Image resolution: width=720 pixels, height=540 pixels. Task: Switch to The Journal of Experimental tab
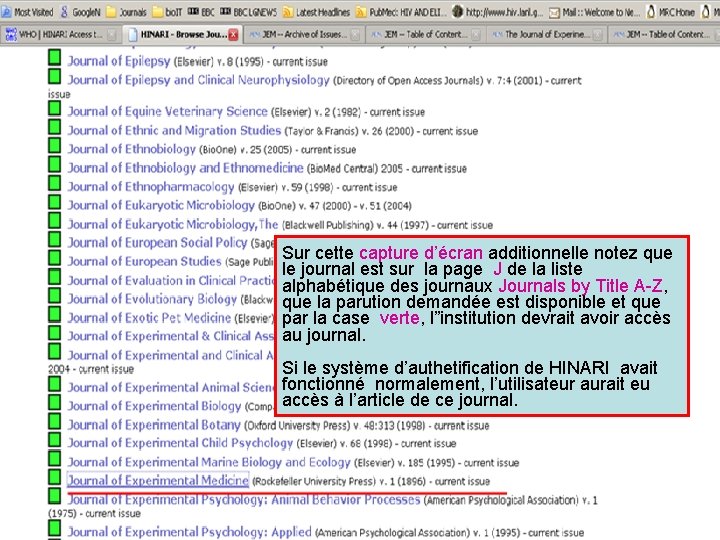[546, 34]
